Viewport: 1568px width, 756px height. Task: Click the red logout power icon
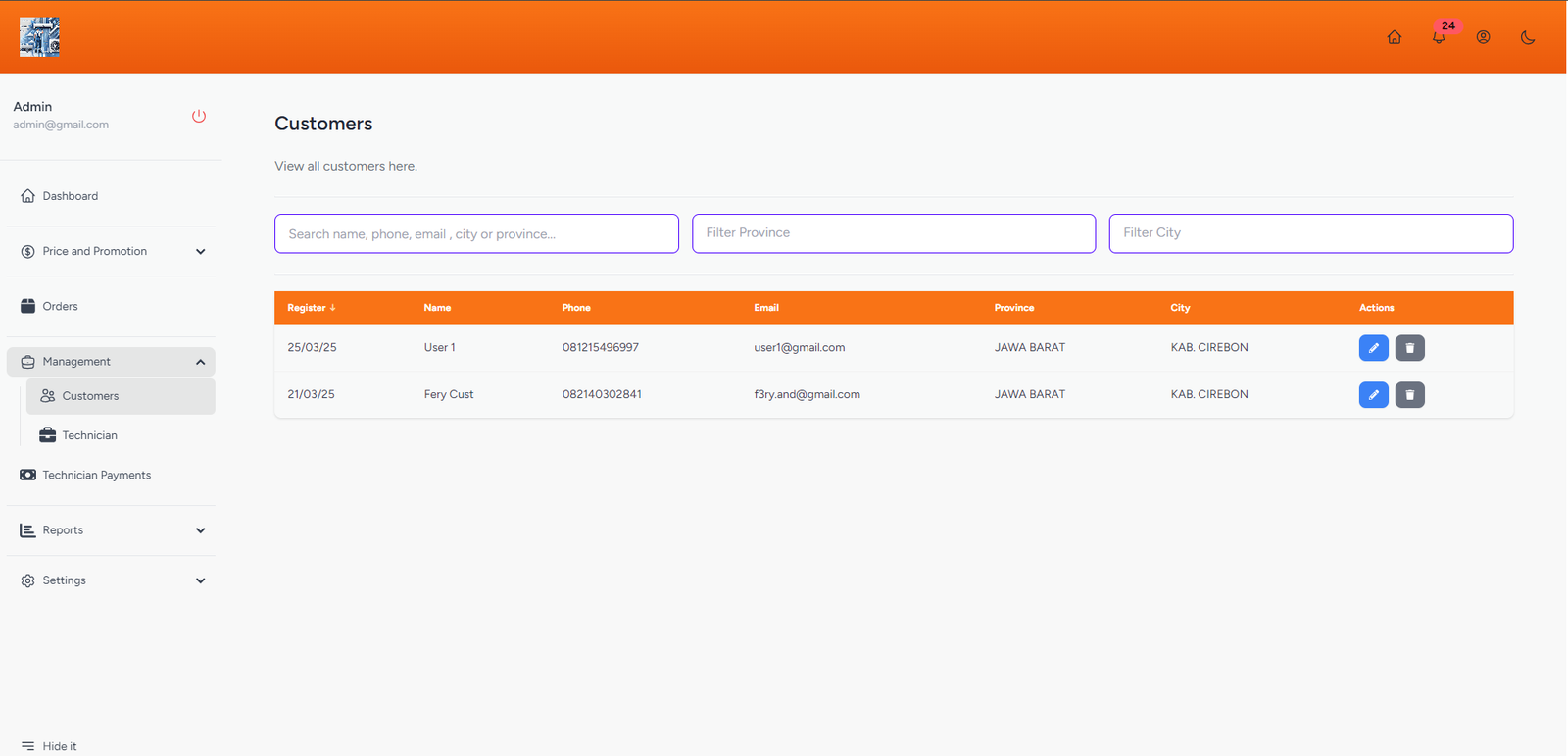click(199, 116)
